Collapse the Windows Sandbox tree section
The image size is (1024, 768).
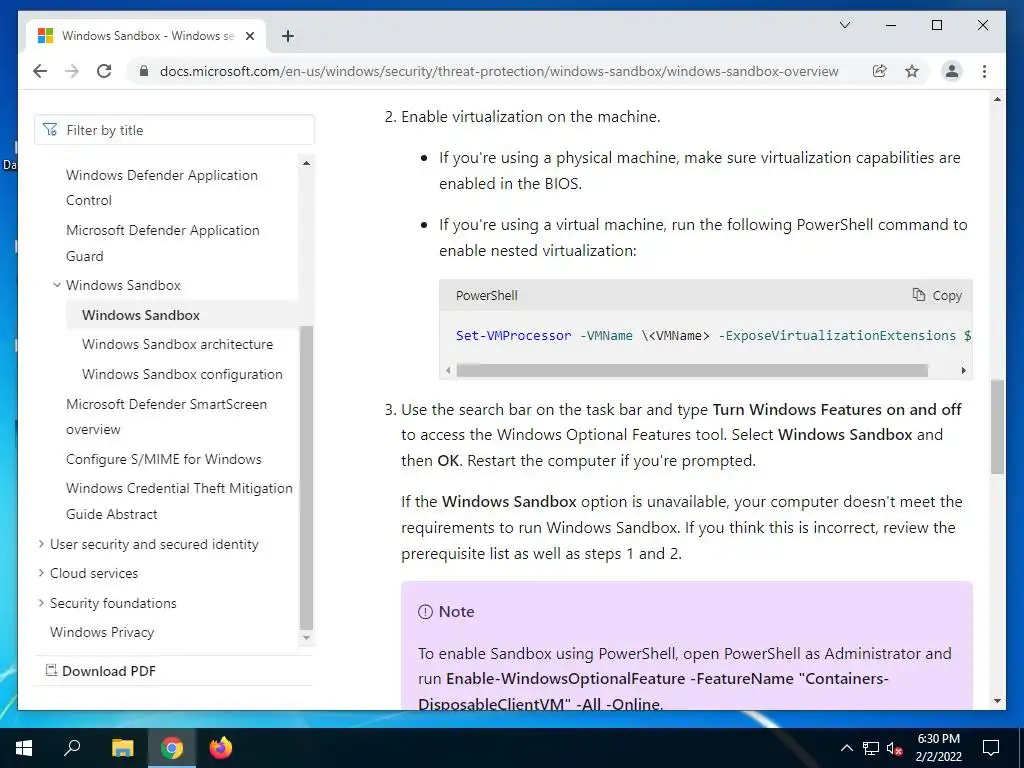[x=57, y=285]
